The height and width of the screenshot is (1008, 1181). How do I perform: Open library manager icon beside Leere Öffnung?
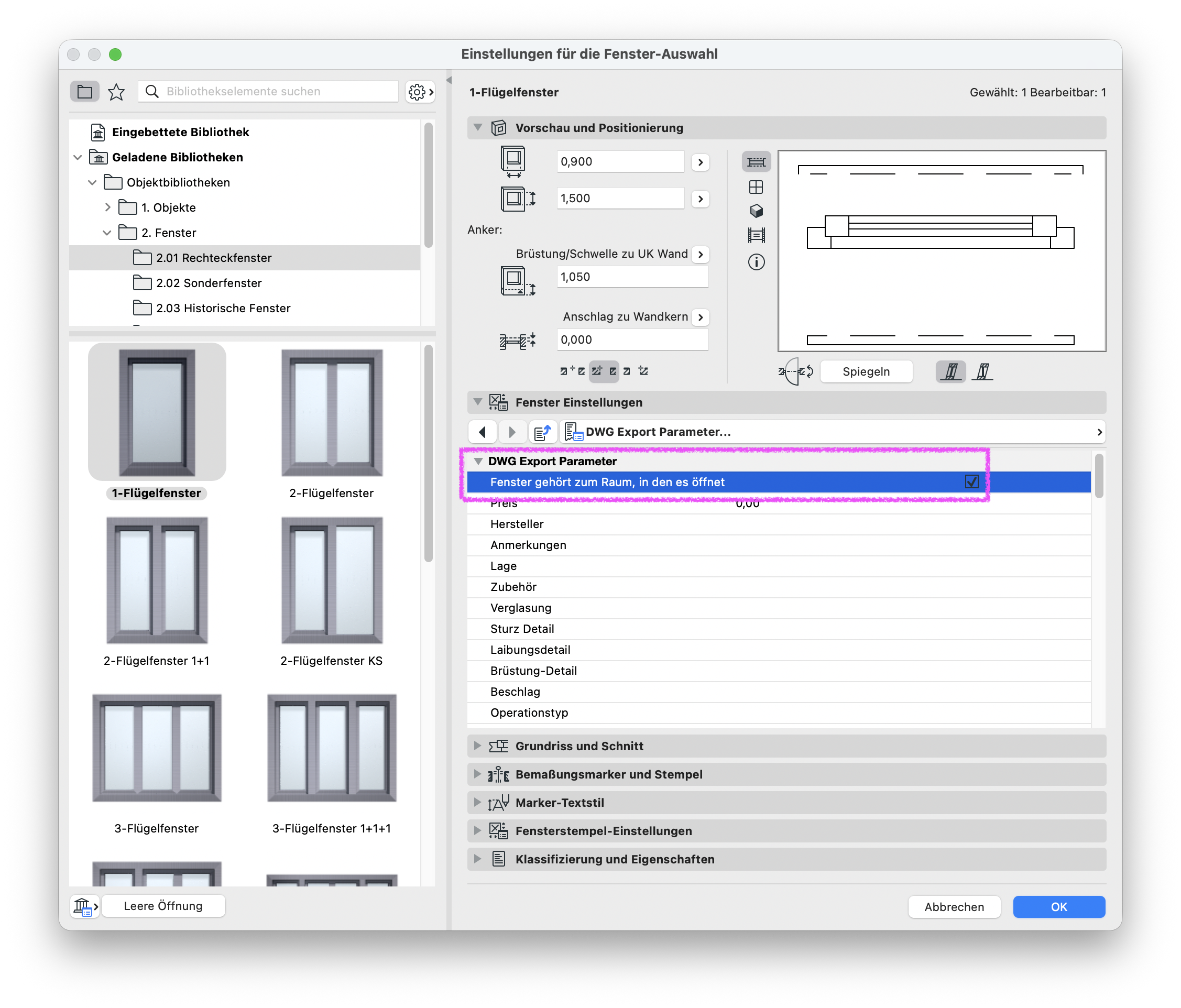click(85, 906)
